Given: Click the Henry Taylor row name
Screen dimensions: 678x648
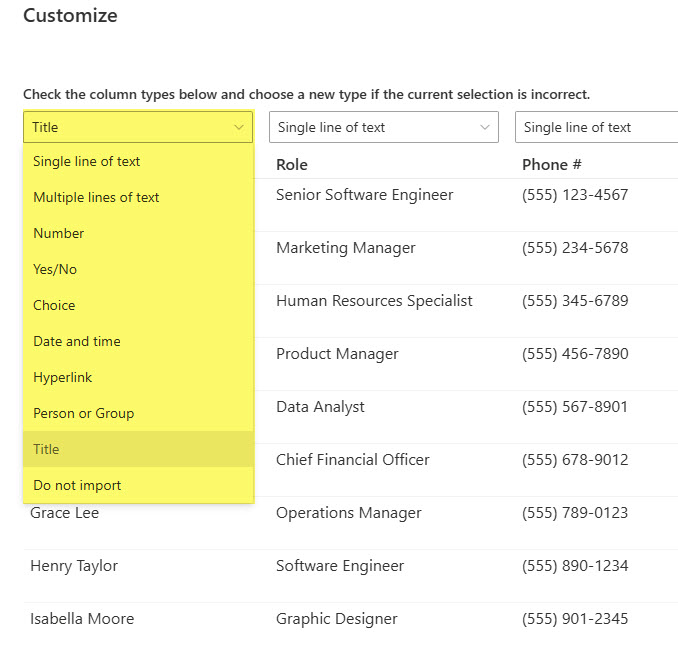Looking at the screenshot, I should (x=74, y=566).
